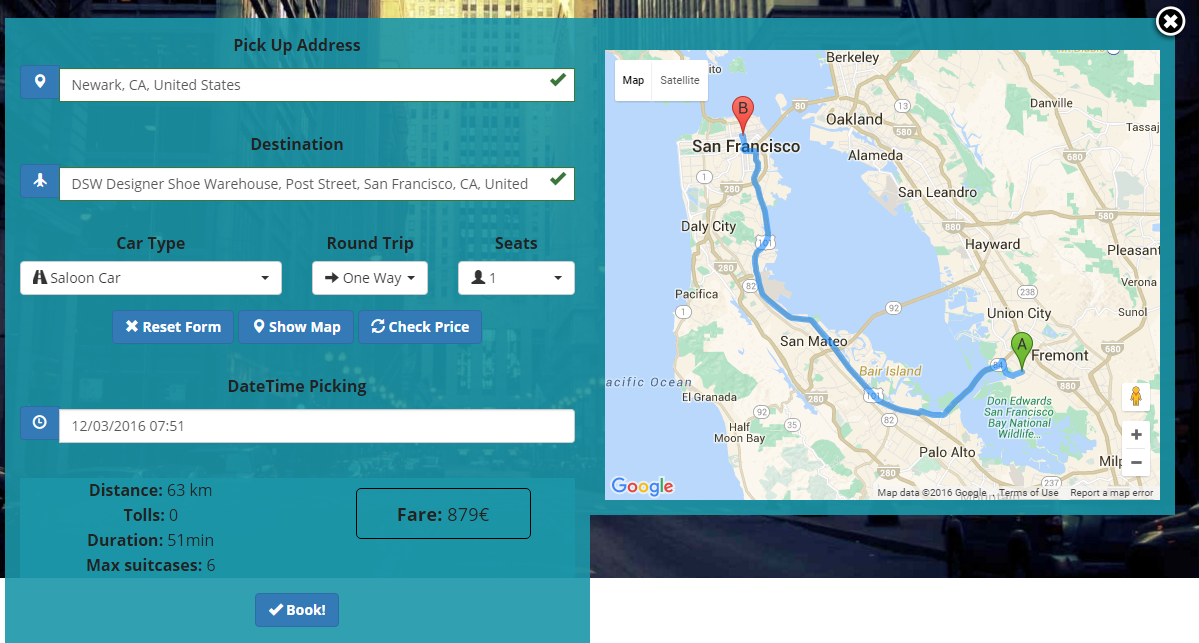This screenshot has width=1199, height=643.
Task: Click green checkmark in destination field
Action: pos(558,179)
